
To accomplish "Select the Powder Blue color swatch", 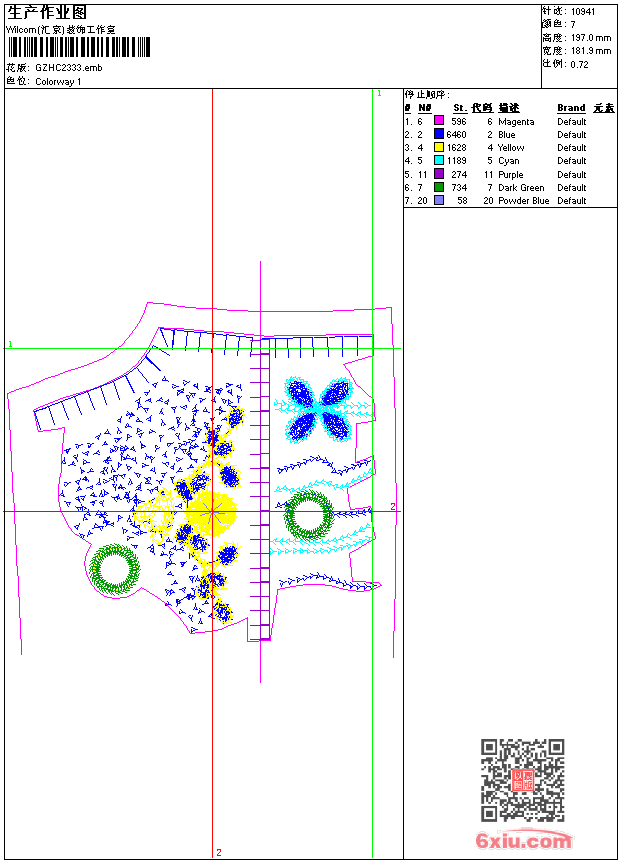I will (x=439, y=200).
